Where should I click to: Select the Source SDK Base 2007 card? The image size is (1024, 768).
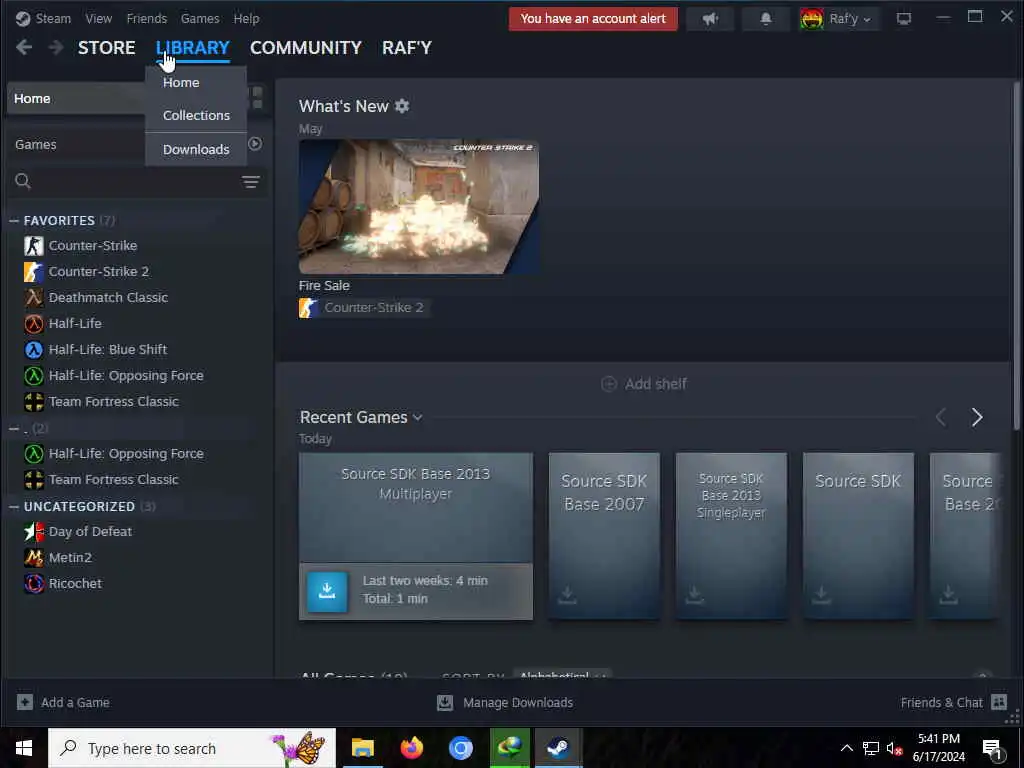click(x=604, y=536)
